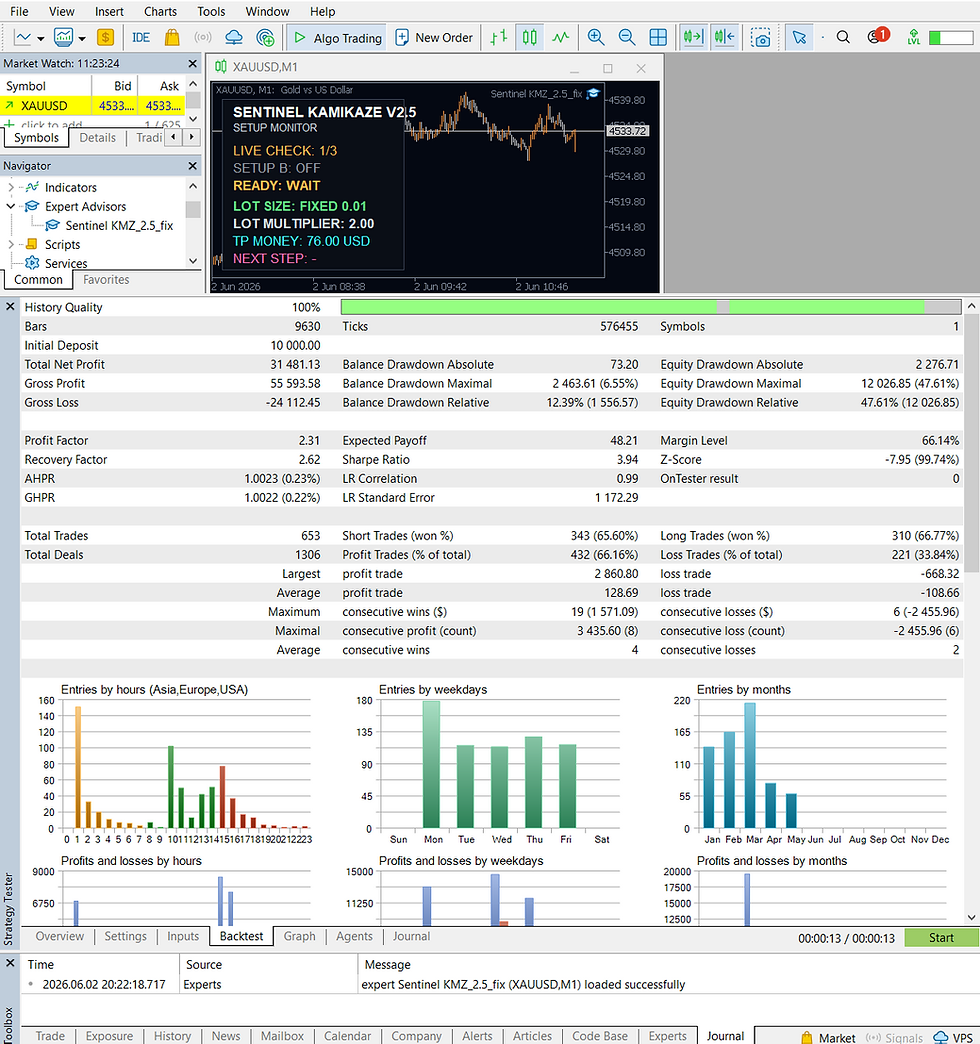Click the tile windows grid icon
This screenshot has width=980, height=1044.
tap(658, 37)
